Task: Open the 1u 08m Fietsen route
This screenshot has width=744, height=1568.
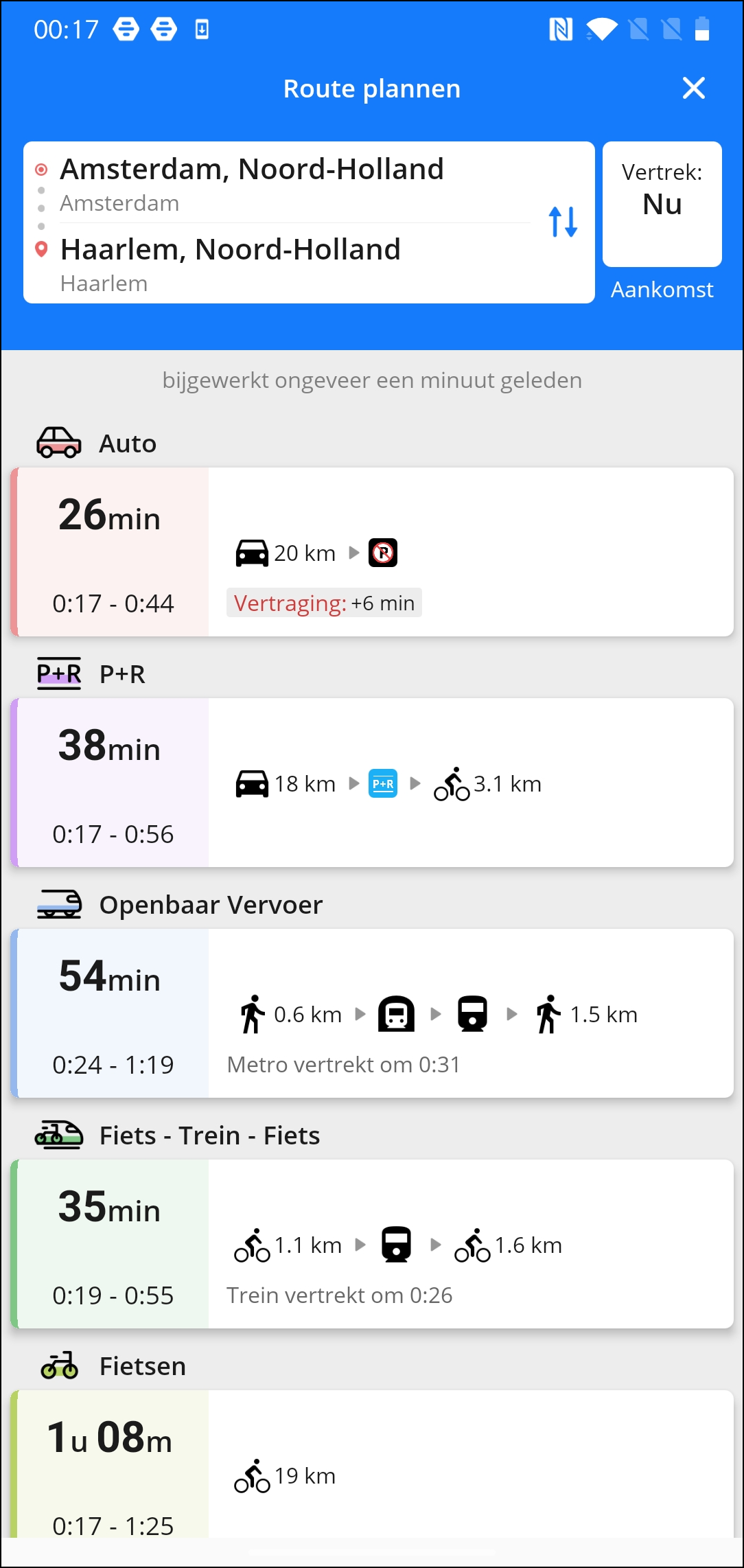Action: [x=372, y=1464]
